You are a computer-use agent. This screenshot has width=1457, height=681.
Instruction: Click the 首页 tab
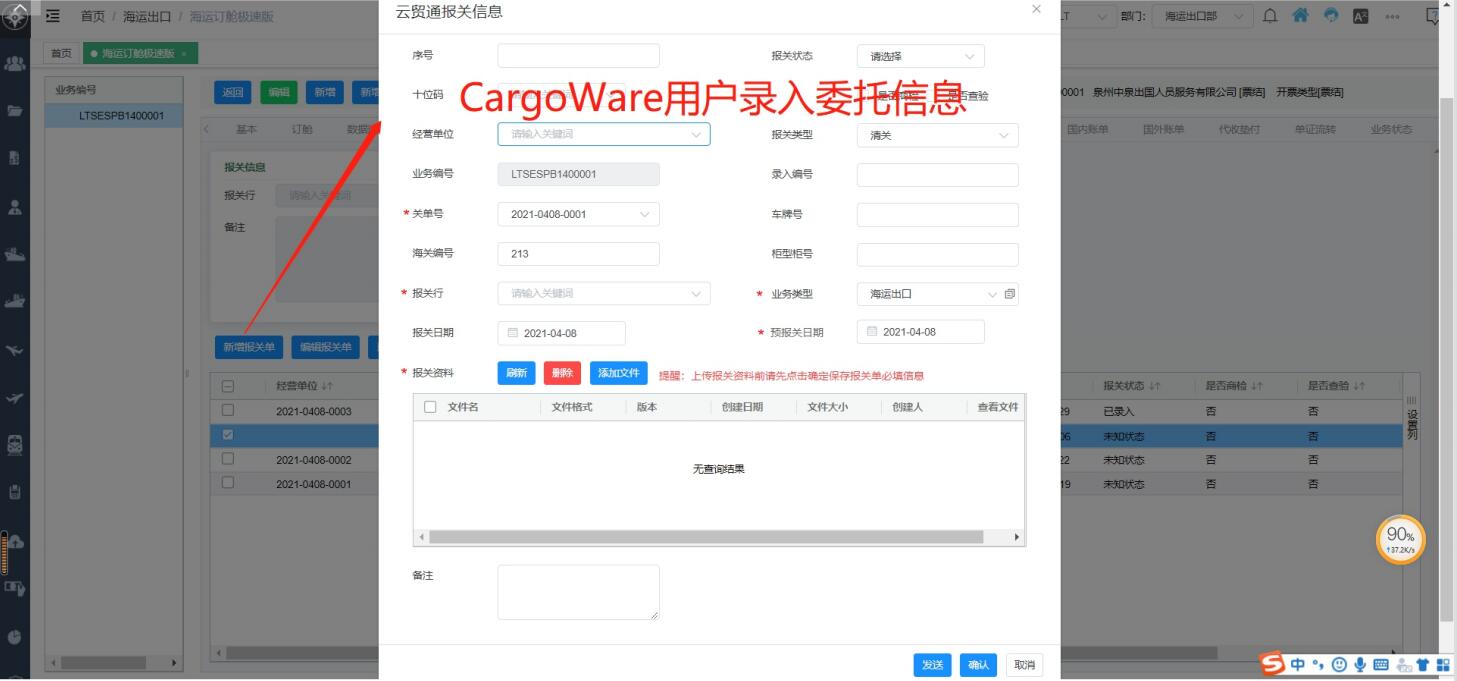click(x=62, y=53)
